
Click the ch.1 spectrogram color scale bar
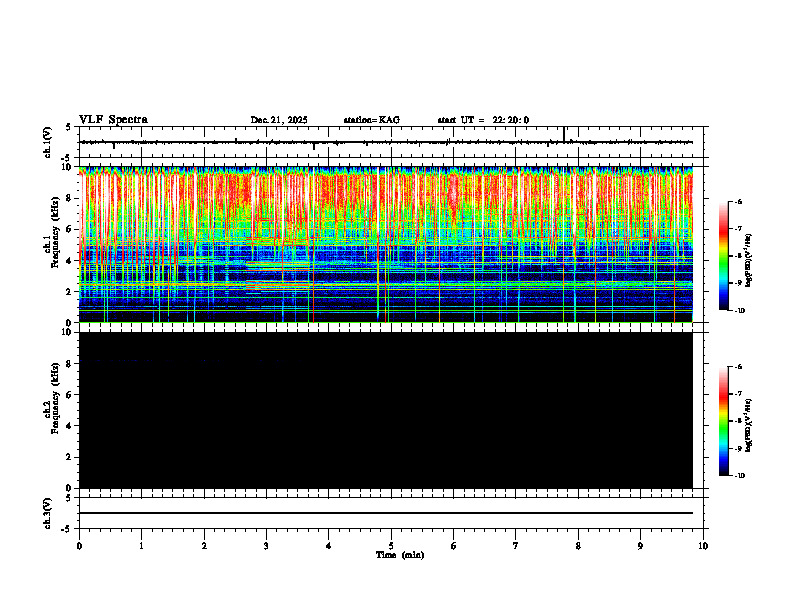(724, 256)
